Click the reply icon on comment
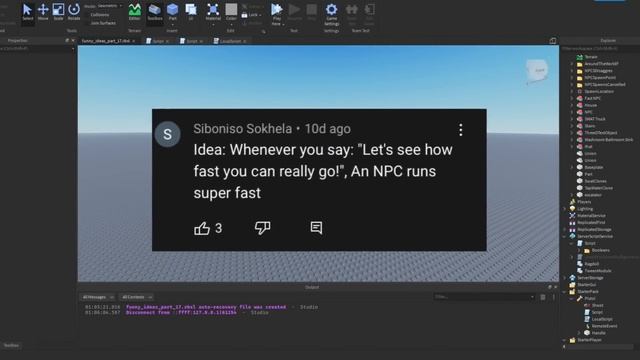The height and width of the screenshot is (360, 640). pyautogui.click(x=316, y=228)
